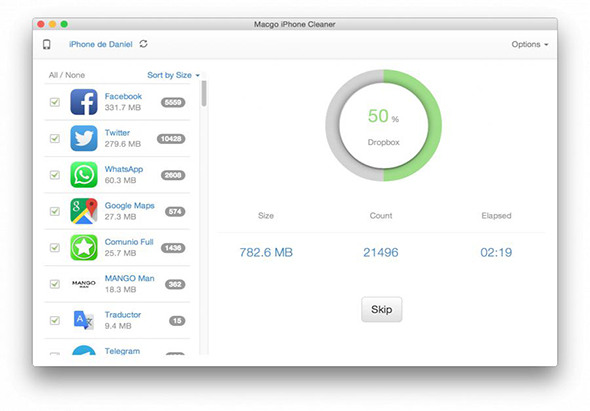The width and height of the screenshot is (590, 411).
Task: Uncheck the Google Maps checkbox
Action: tap(55, 211)
